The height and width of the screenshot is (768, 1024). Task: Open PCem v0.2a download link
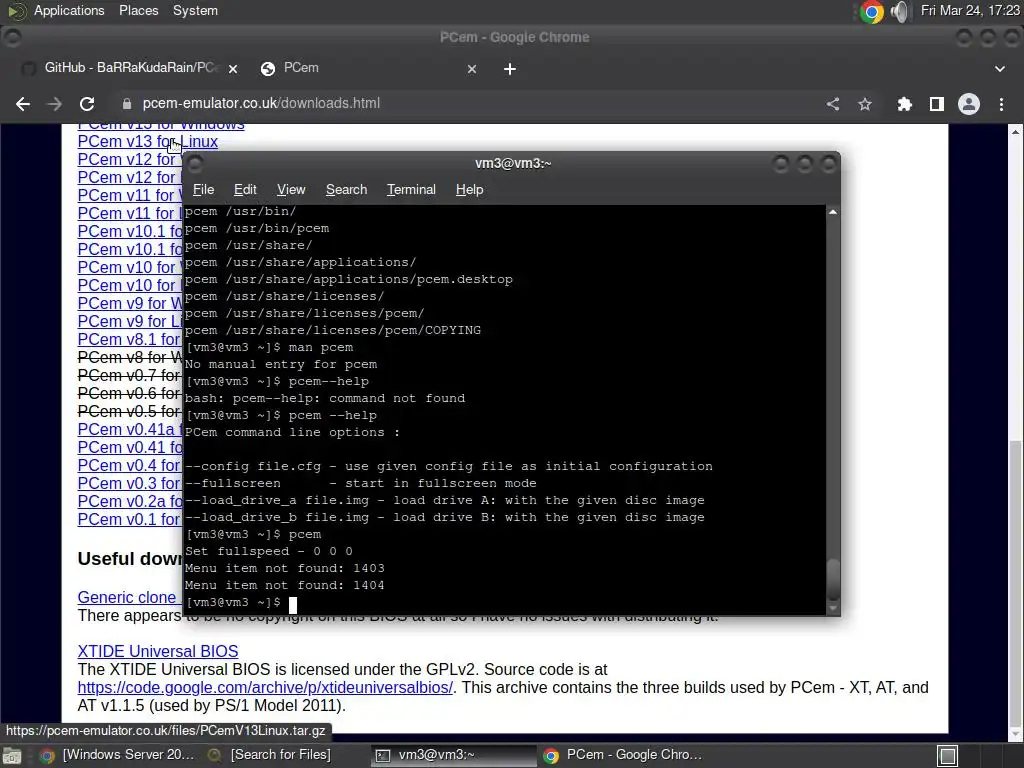[129, 502]
